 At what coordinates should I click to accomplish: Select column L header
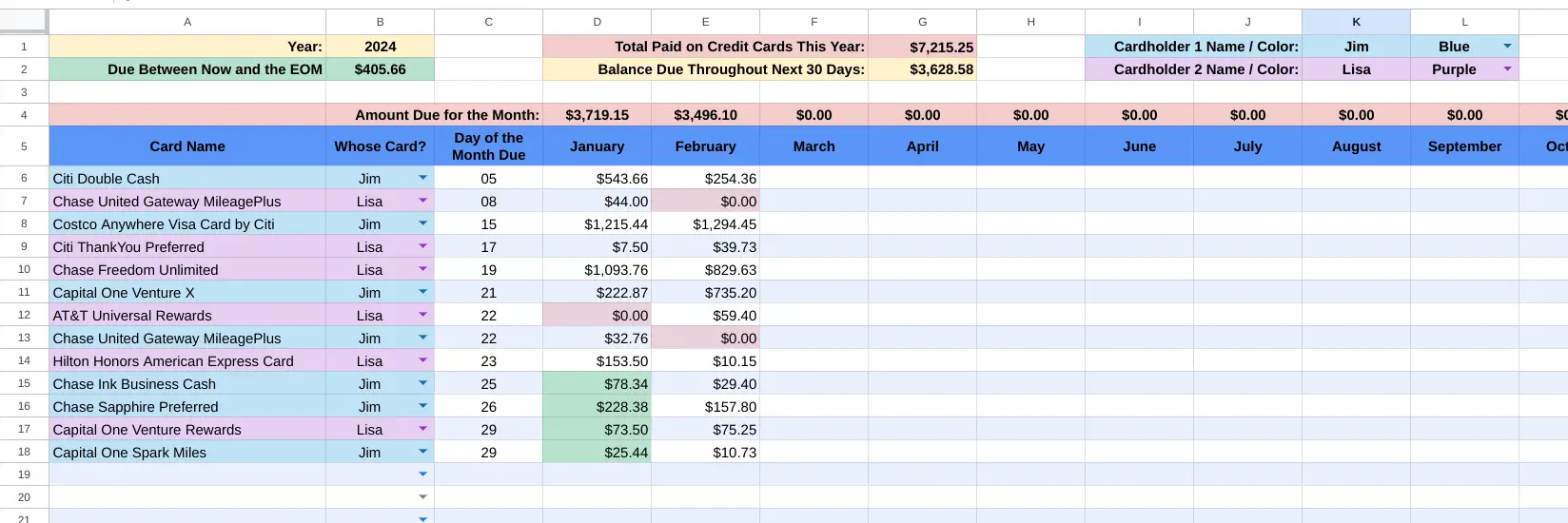(1465, 22)
